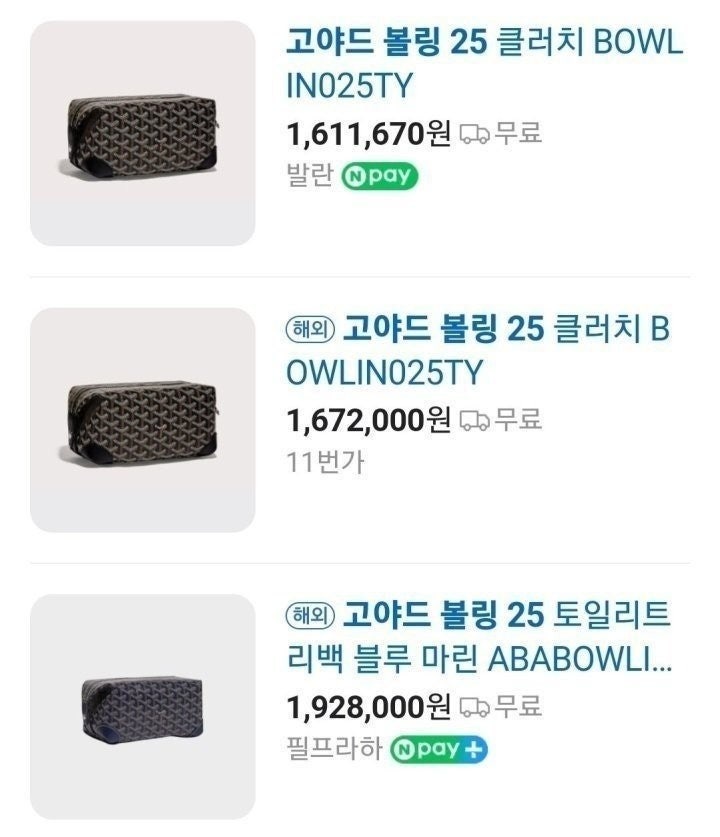
Task: Click the 해외 badge on the 필프라하 listing
Action: 310,615
